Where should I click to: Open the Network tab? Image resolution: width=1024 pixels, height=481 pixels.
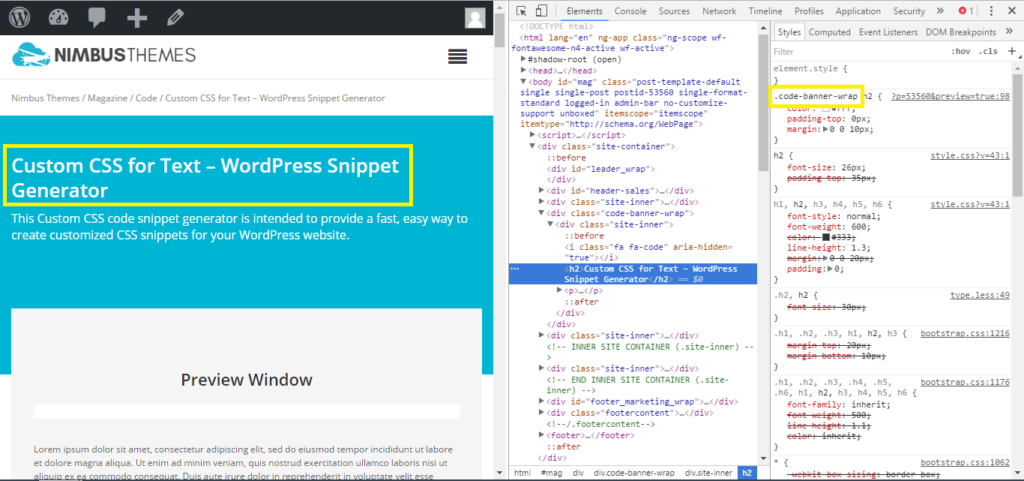tap(719, 11)
